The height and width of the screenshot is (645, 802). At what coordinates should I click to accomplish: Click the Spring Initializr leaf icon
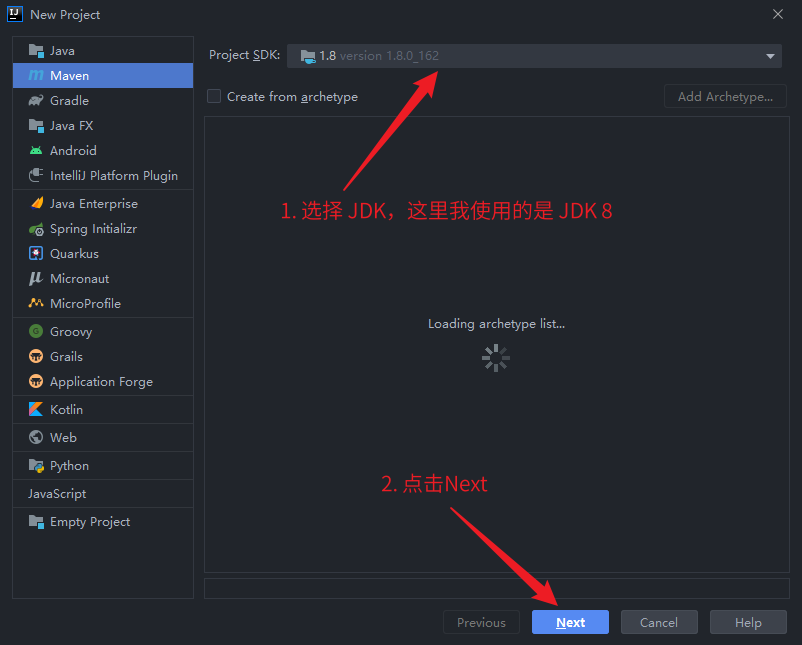click(36, 229)
